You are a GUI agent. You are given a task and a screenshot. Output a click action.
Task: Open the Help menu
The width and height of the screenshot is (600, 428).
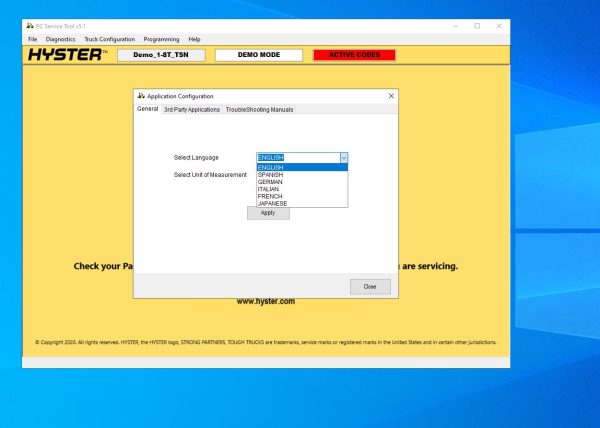pos(194,39)
